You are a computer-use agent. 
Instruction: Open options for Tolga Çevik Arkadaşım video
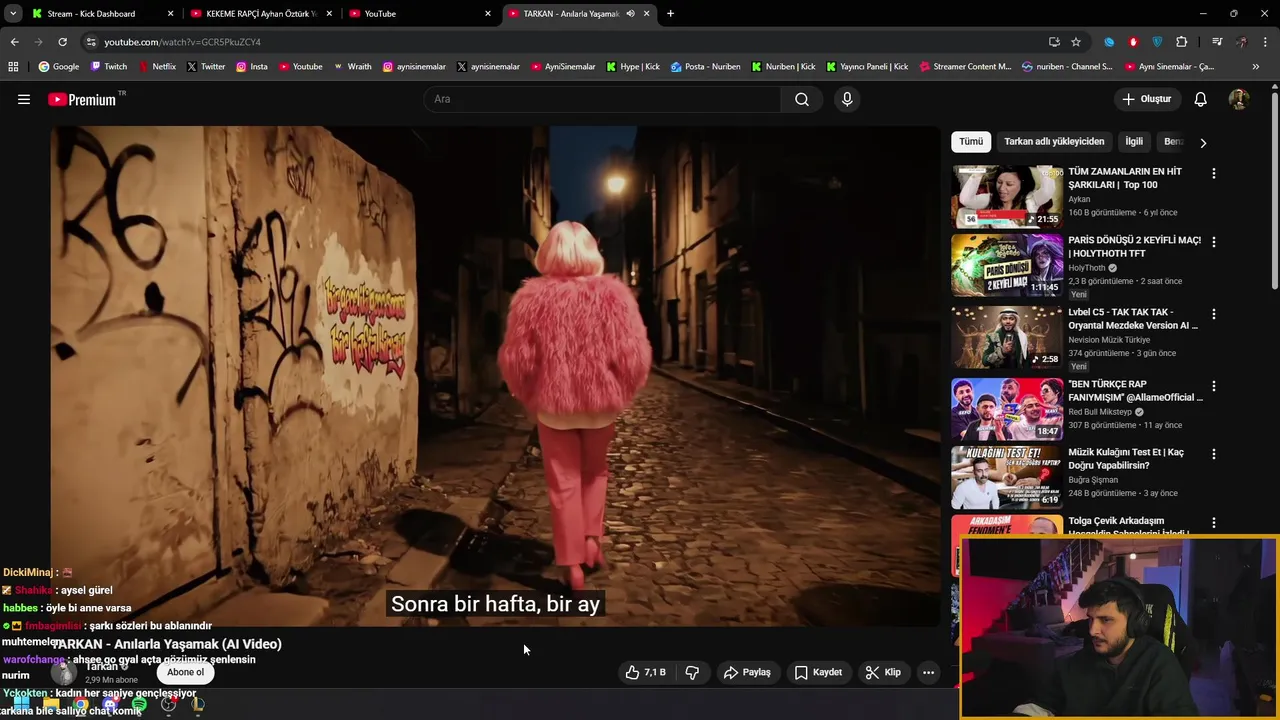click(1214, 523)
